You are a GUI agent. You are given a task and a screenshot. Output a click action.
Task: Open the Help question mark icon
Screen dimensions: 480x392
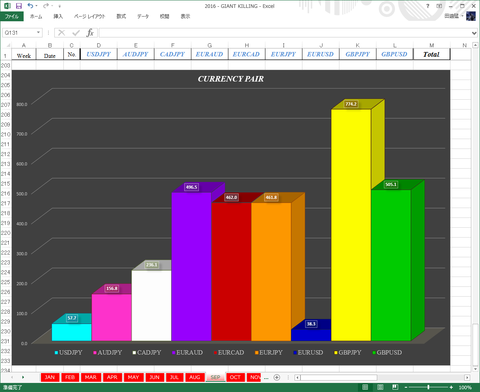[x=428, y=6]
